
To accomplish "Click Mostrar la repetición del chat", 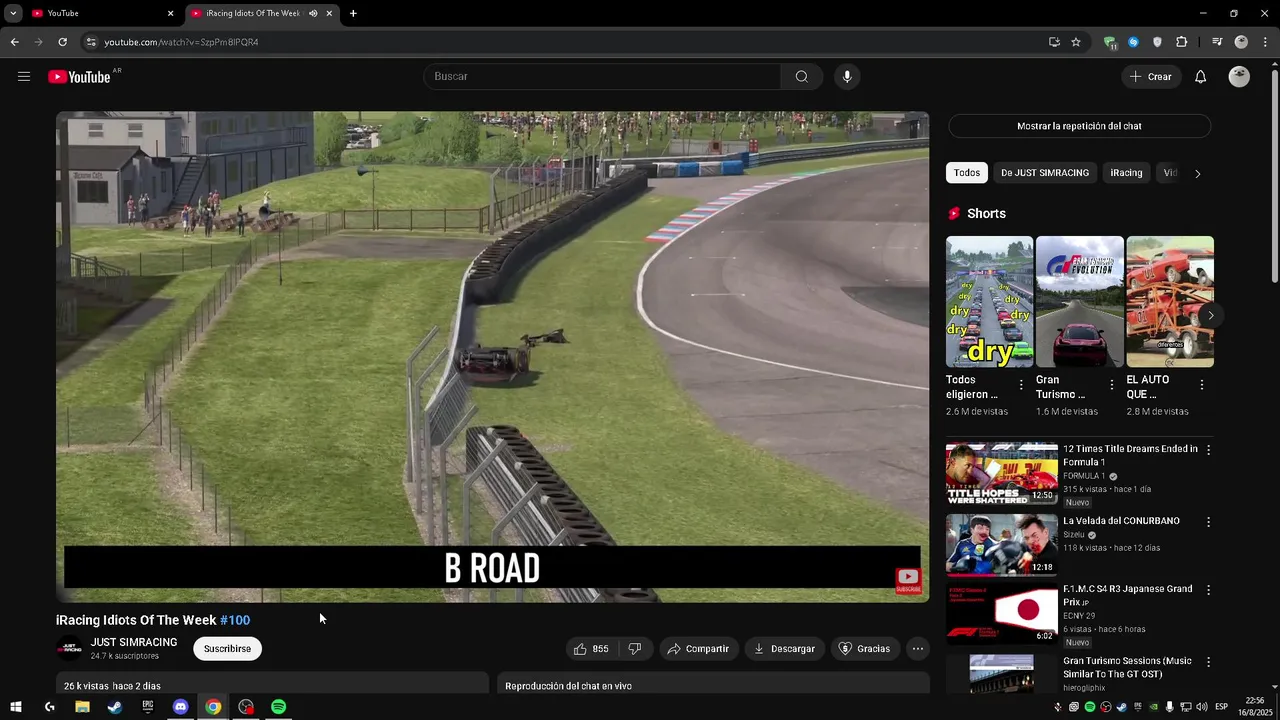I will click(x=1079, y=126).
